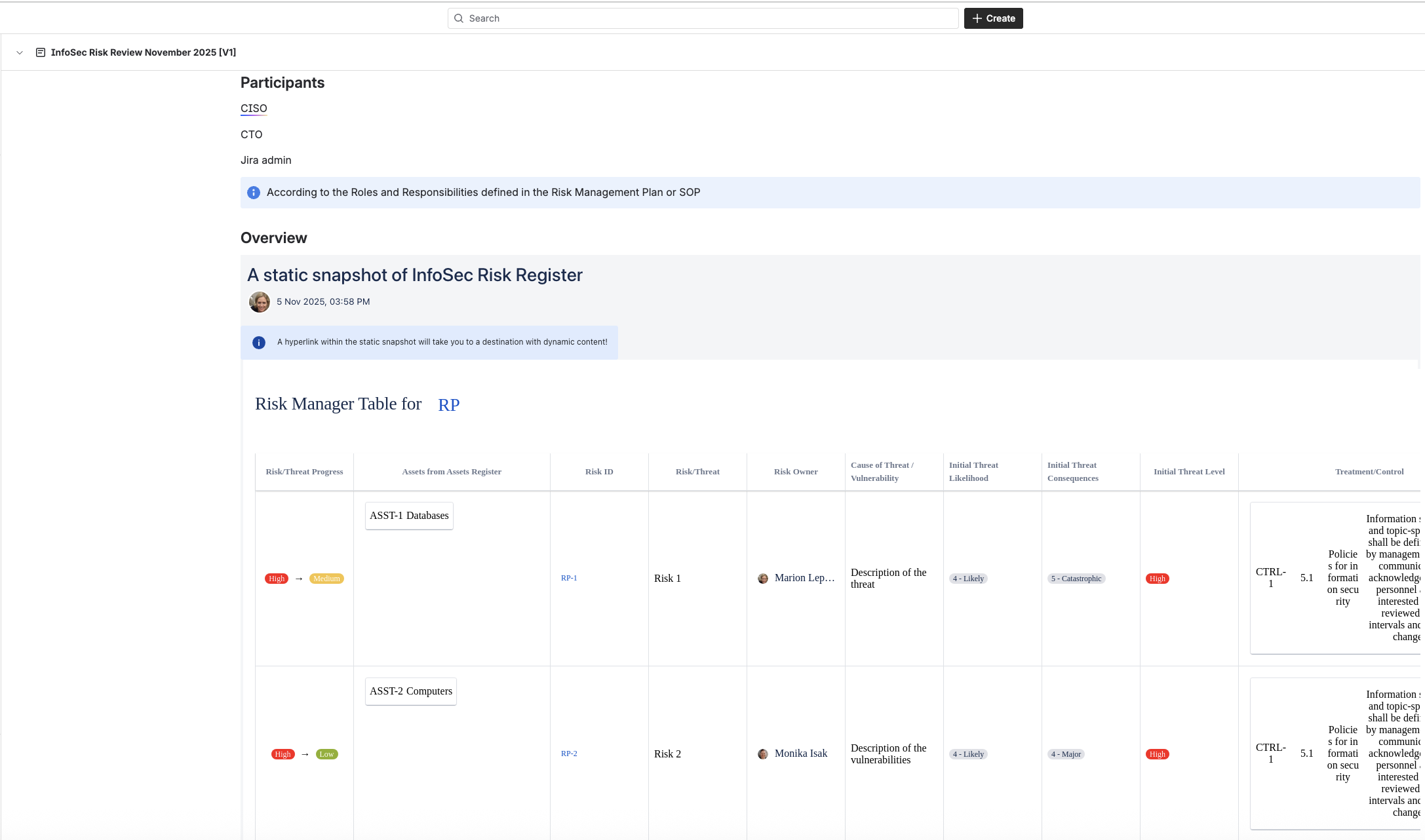Viewport: 1425px width, 840px height.
Task: Click Marion Lep… owner avatar
Action: 763,579
